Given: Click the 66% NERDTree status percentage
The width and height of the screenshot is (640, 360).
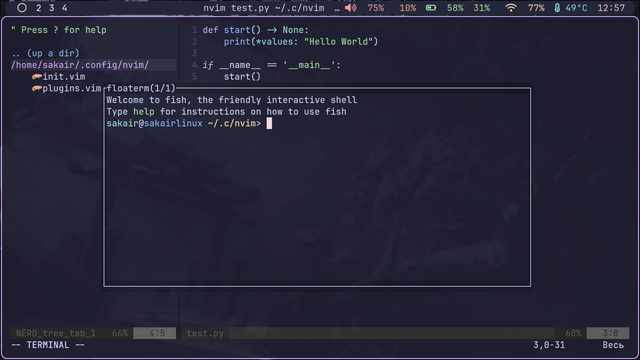Looking at the screenshot, I should pyautogui.click(x=120, y=333).
